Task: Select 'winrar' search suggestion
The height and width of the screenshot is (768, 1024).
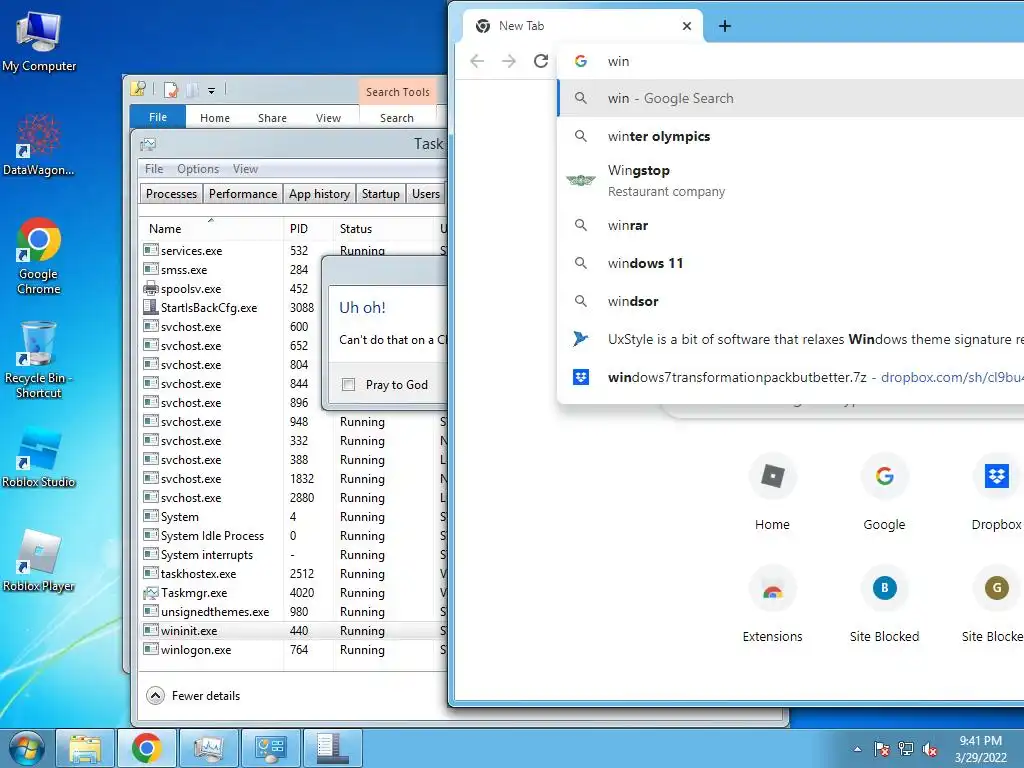Action: [x=791, y=225]
